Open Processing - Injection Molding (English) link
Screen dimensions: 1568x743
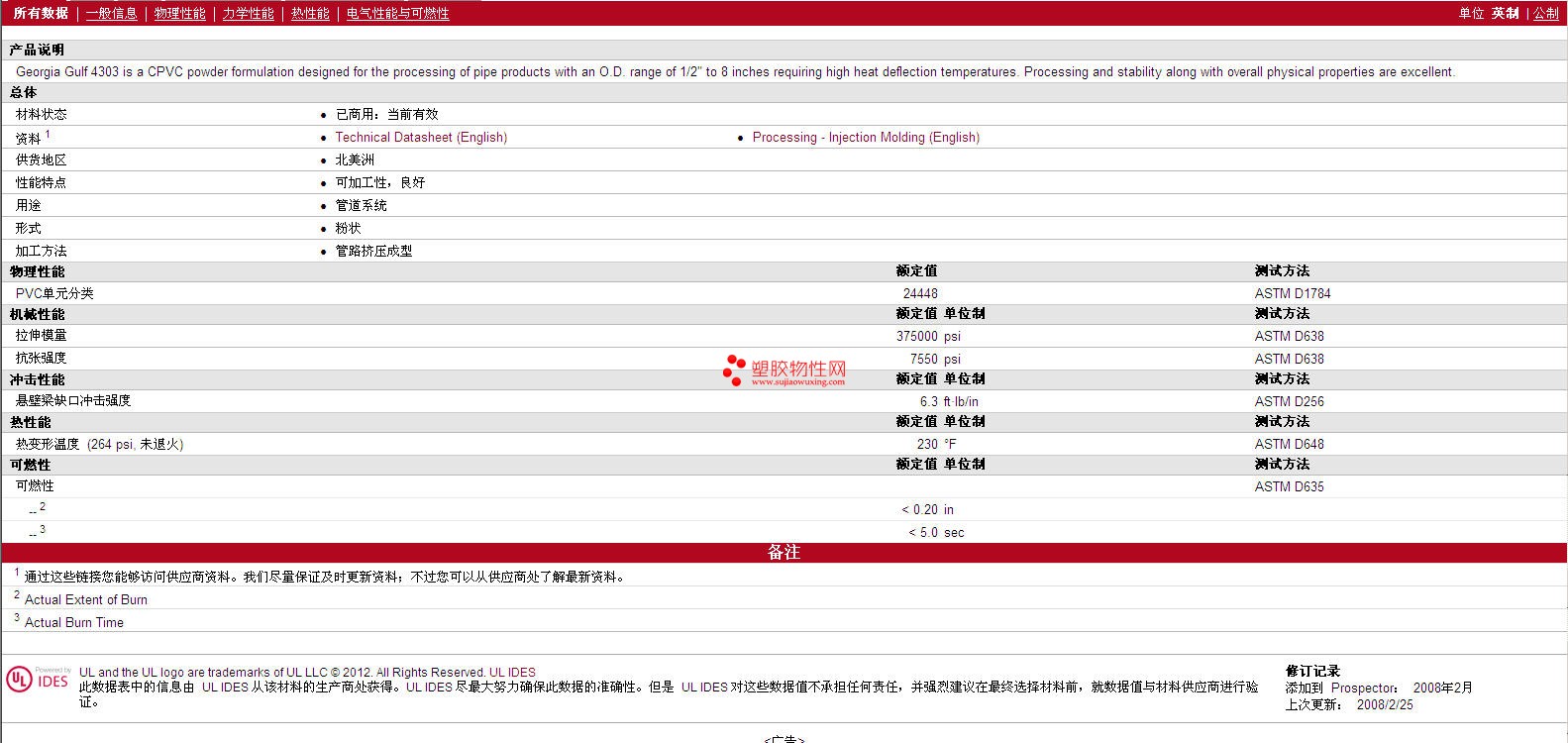tap(866, 138)
